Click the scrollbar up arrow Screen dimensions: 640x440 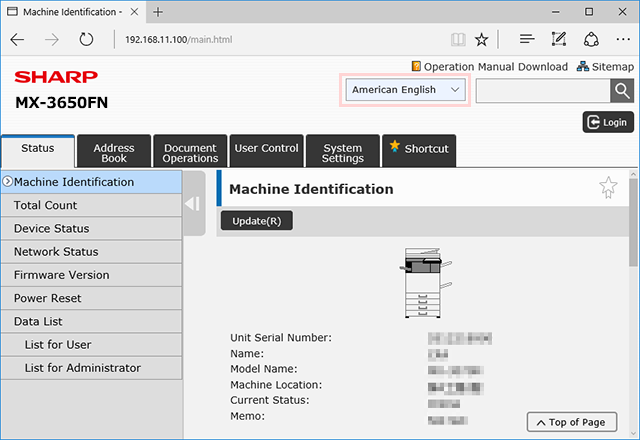pyautogui.click(x=633, y=174)
